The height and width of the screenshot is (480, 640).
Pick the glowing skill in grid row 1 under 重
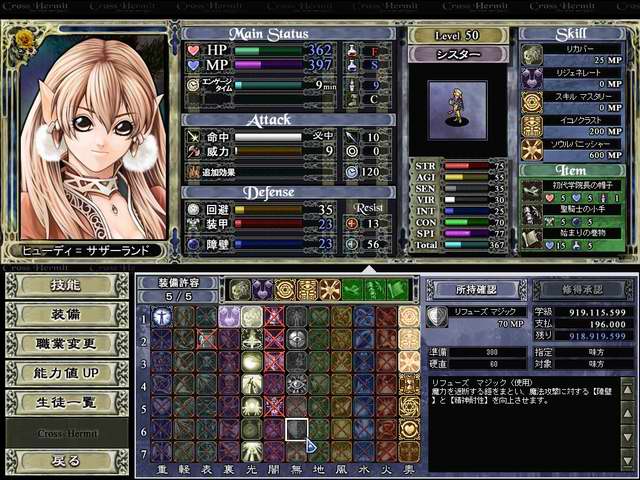pos(162,316)
